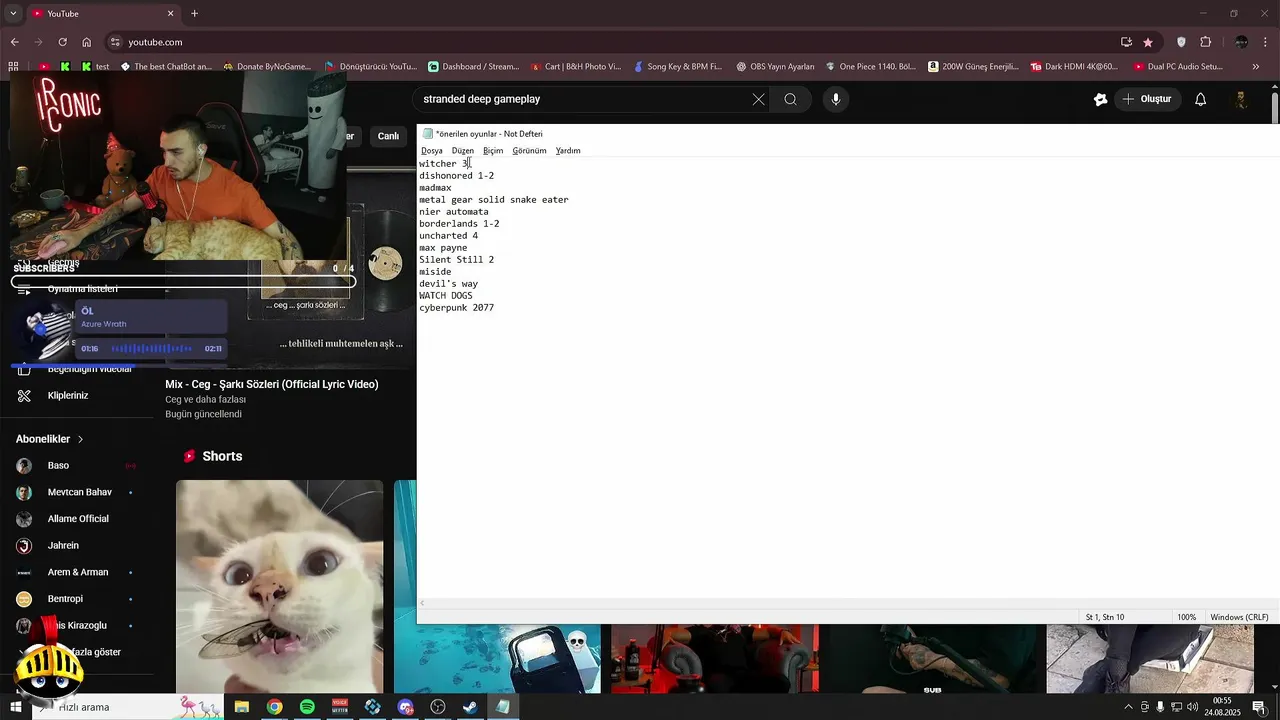Image resolution: width=1280 pixels, height=720 pixels.
Task: Open the Chrome extensions puzzle icon
Action: click(x=1205, y=42)
